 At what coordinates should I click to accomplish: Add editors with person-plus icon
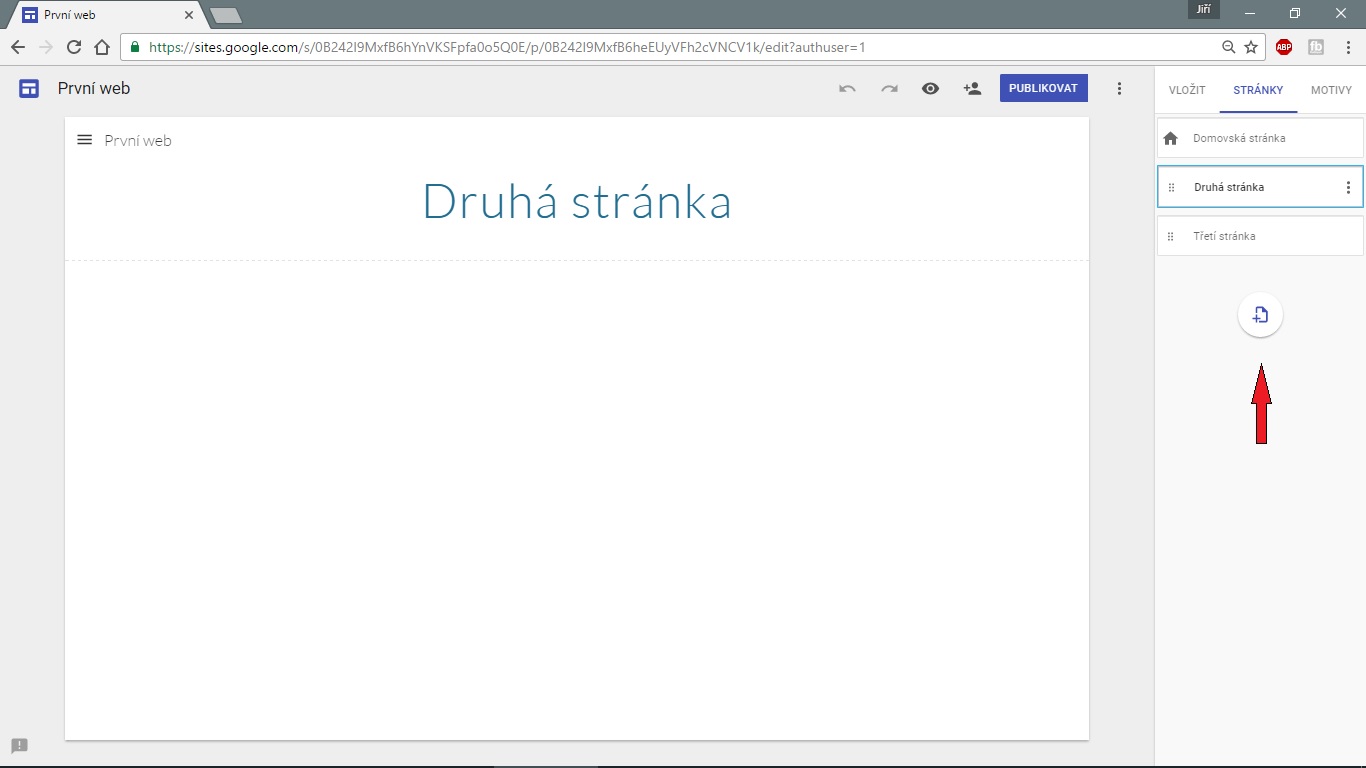tap(972, 88)
